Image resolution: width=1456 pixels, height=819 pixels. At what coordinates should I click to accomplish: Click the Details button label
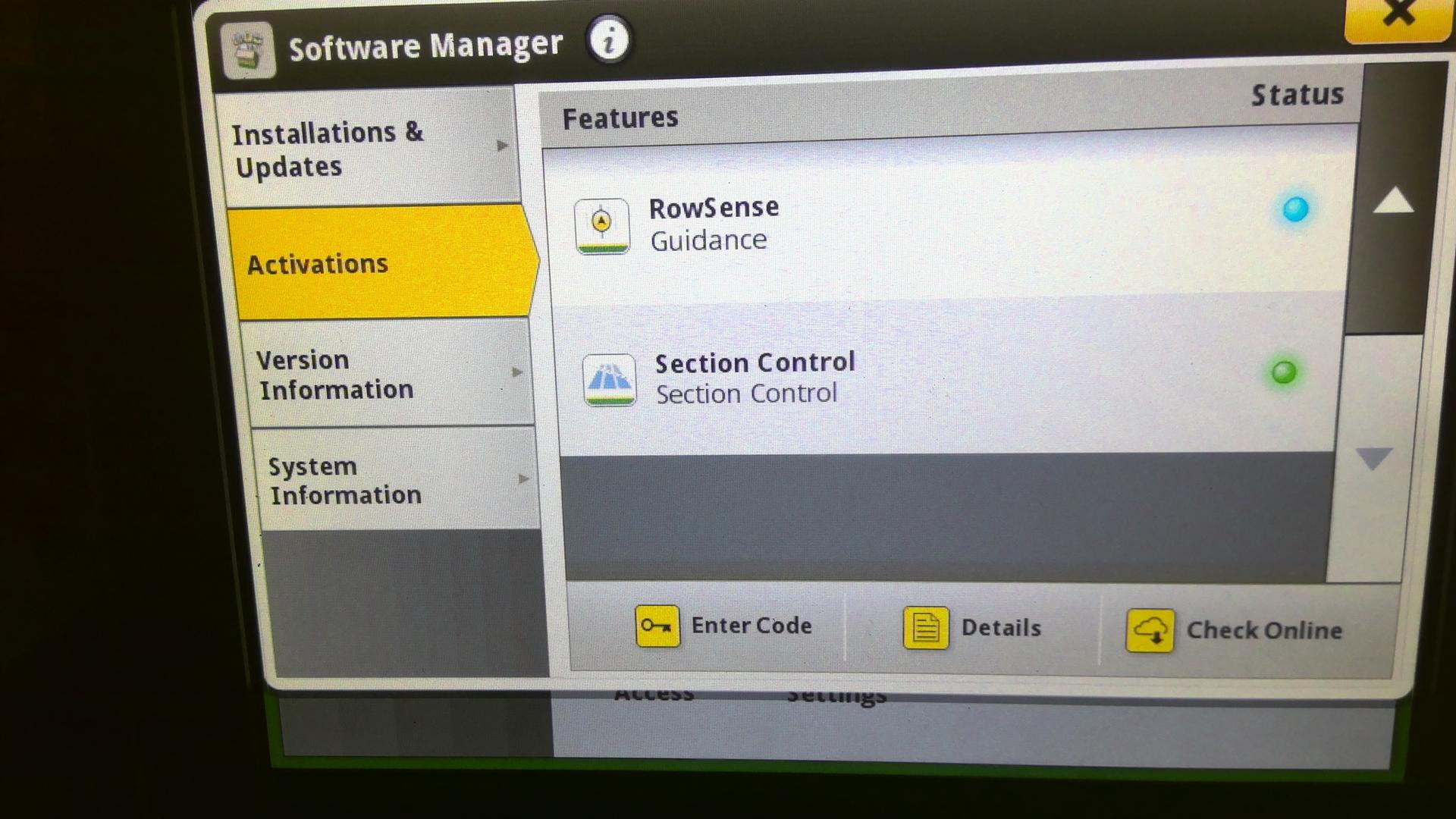(1001, 628)
